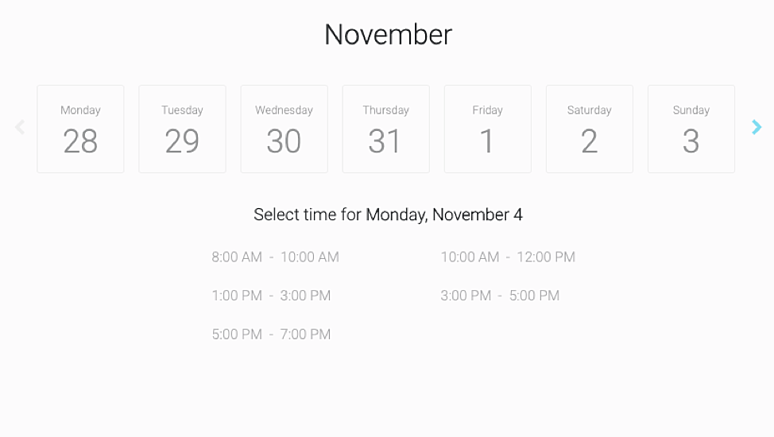This screenshot has height=437, width=774.
Task: Choose the 5:00 PM - 7:00 PM slot
Action: (271, 334)
